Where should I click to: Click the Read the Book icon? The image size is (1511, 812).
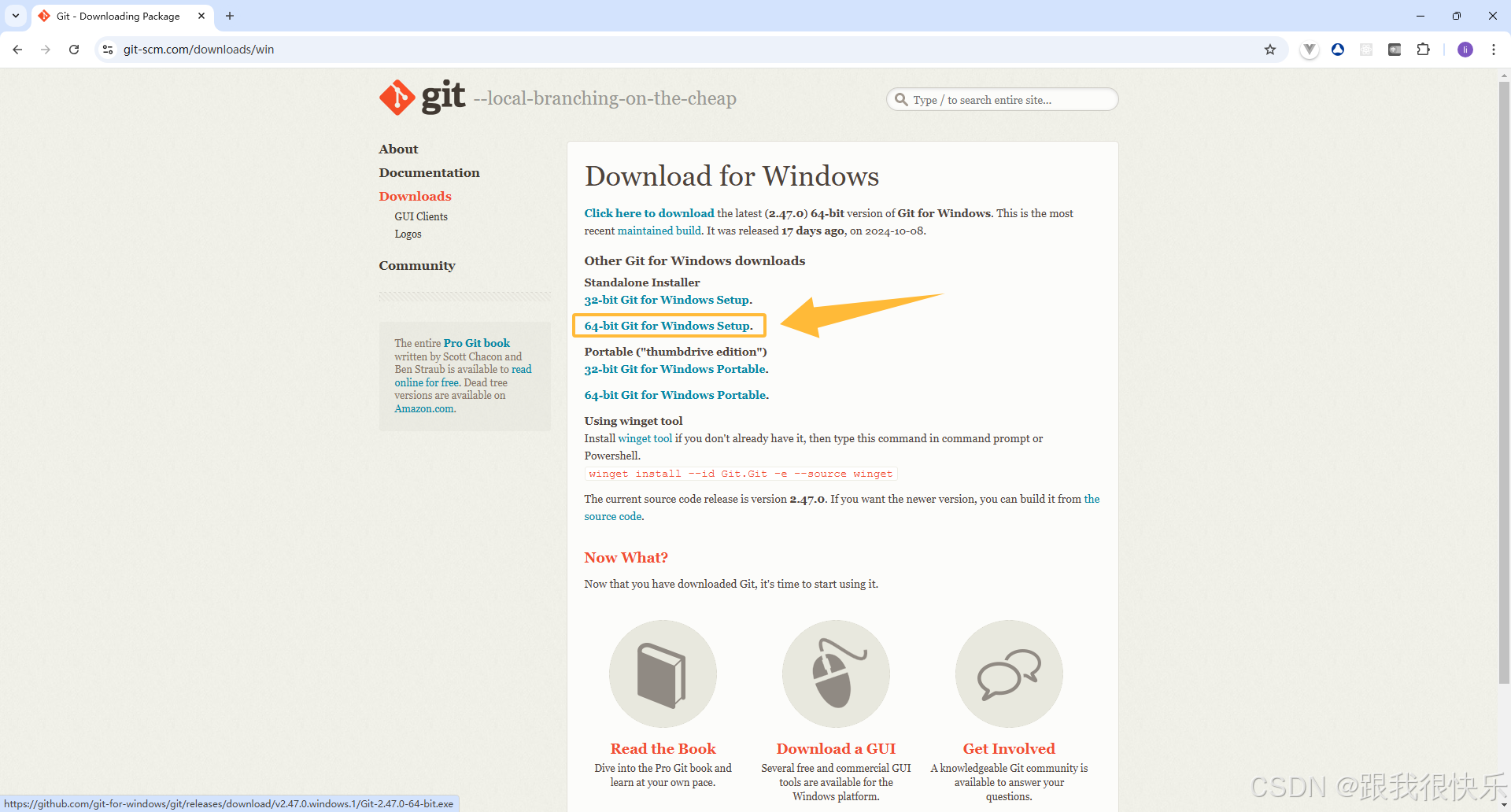663,674
